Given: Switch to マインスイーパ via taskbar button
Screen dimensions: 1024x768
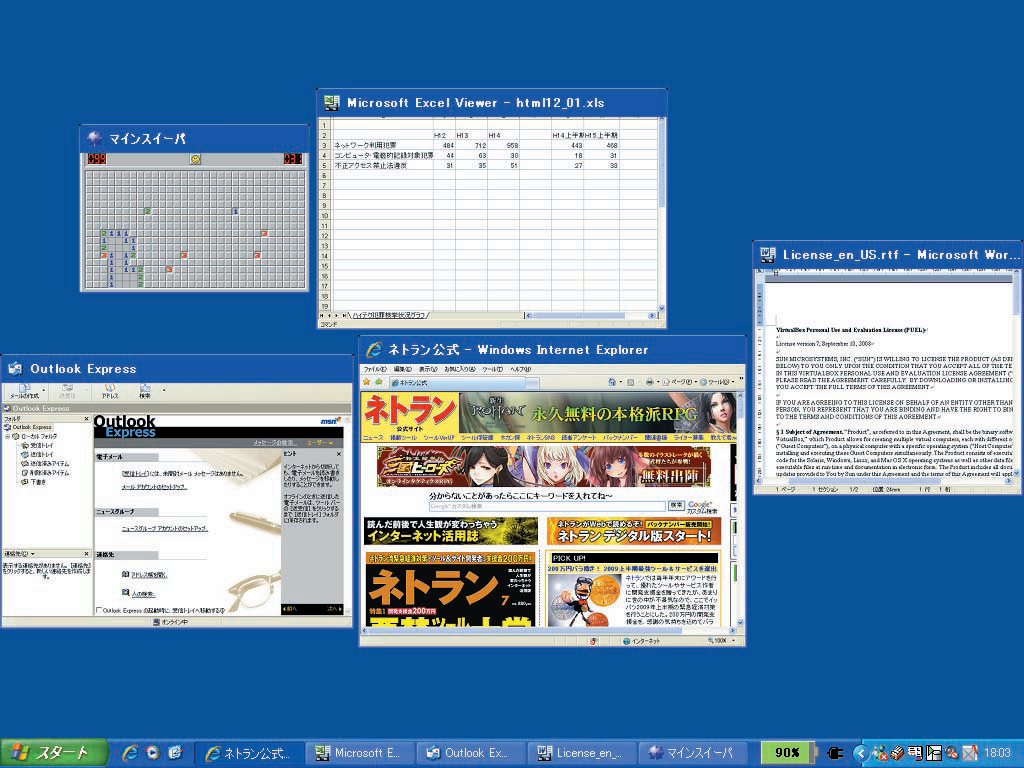Looking at the screenshot, I should [692, 753].
